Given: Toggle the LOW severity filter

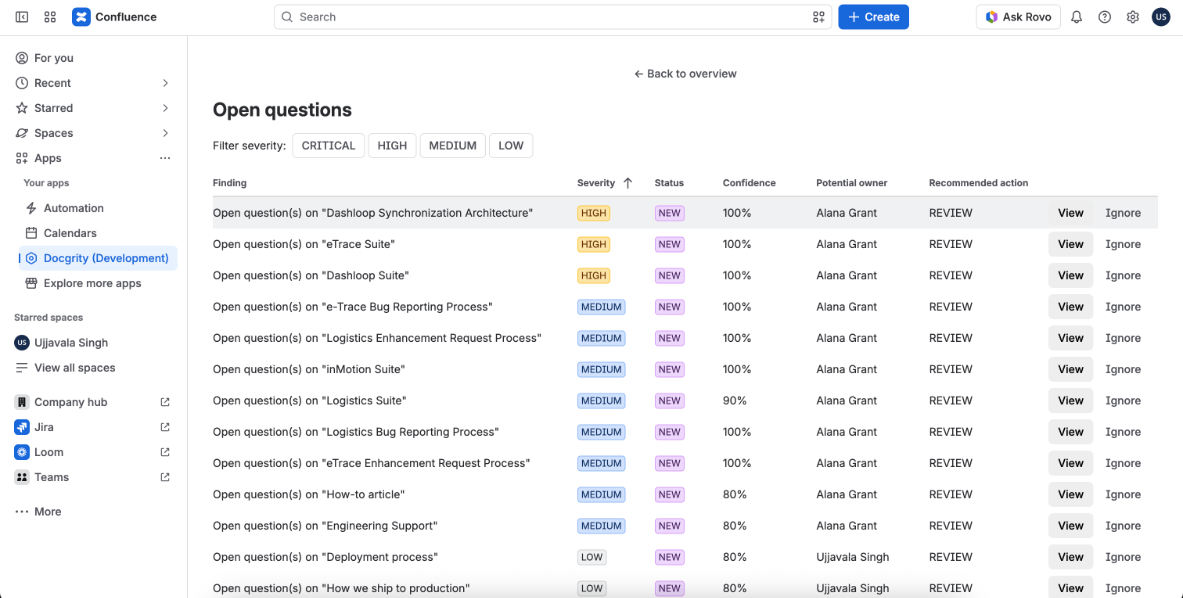Looking at the screenshot, I should click(x=511, y=146).
